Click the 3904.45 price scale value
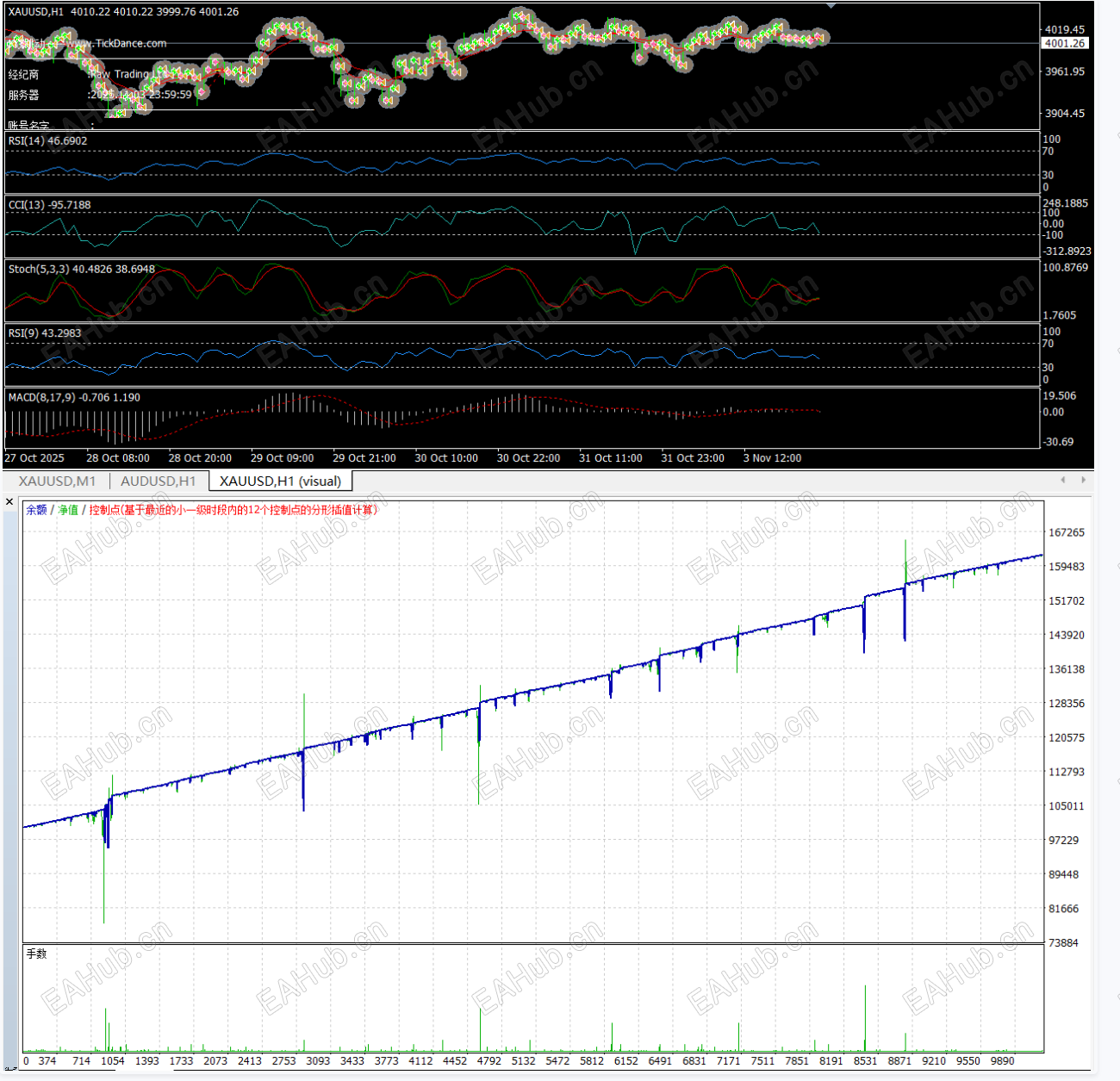1120x1081 pixels. pyautogui.click(x=1065, y=114)
